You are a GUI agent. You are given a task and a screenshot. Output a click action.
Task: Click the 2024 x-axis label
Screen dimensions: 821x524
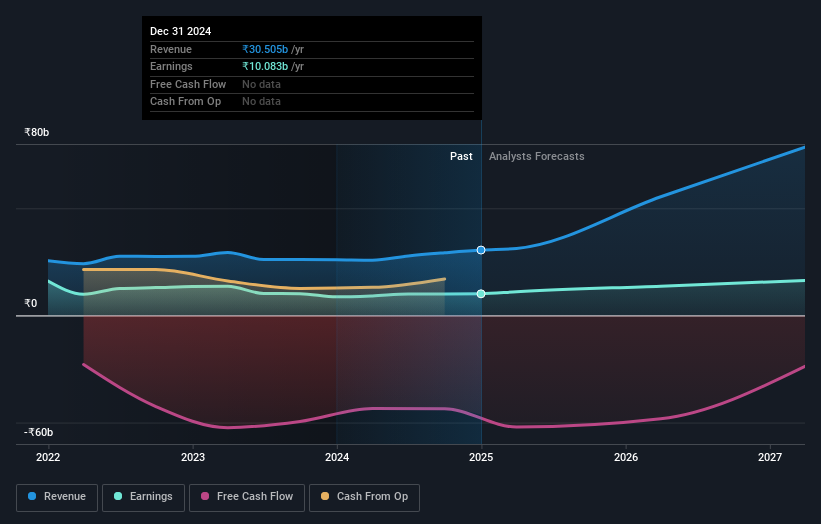coord(337,457)
